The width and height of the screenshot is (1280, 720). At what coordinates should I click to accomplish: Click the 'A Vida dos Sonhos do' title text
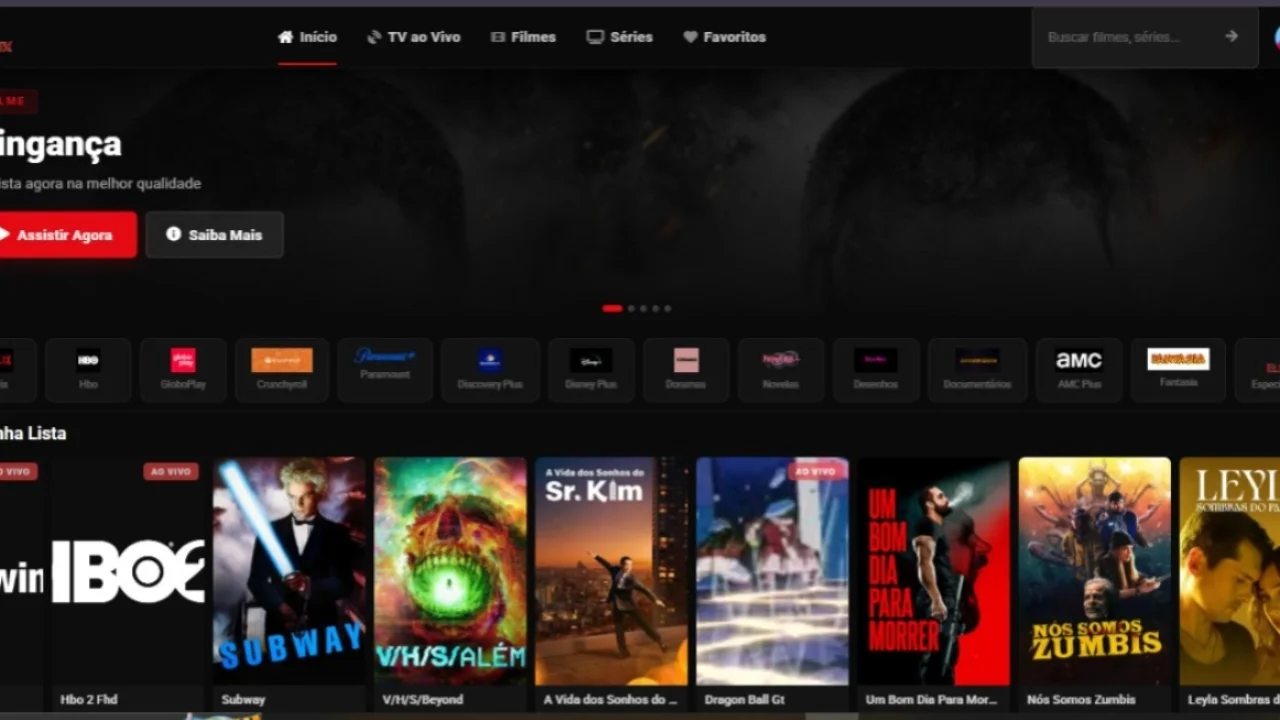pos(611,700)
